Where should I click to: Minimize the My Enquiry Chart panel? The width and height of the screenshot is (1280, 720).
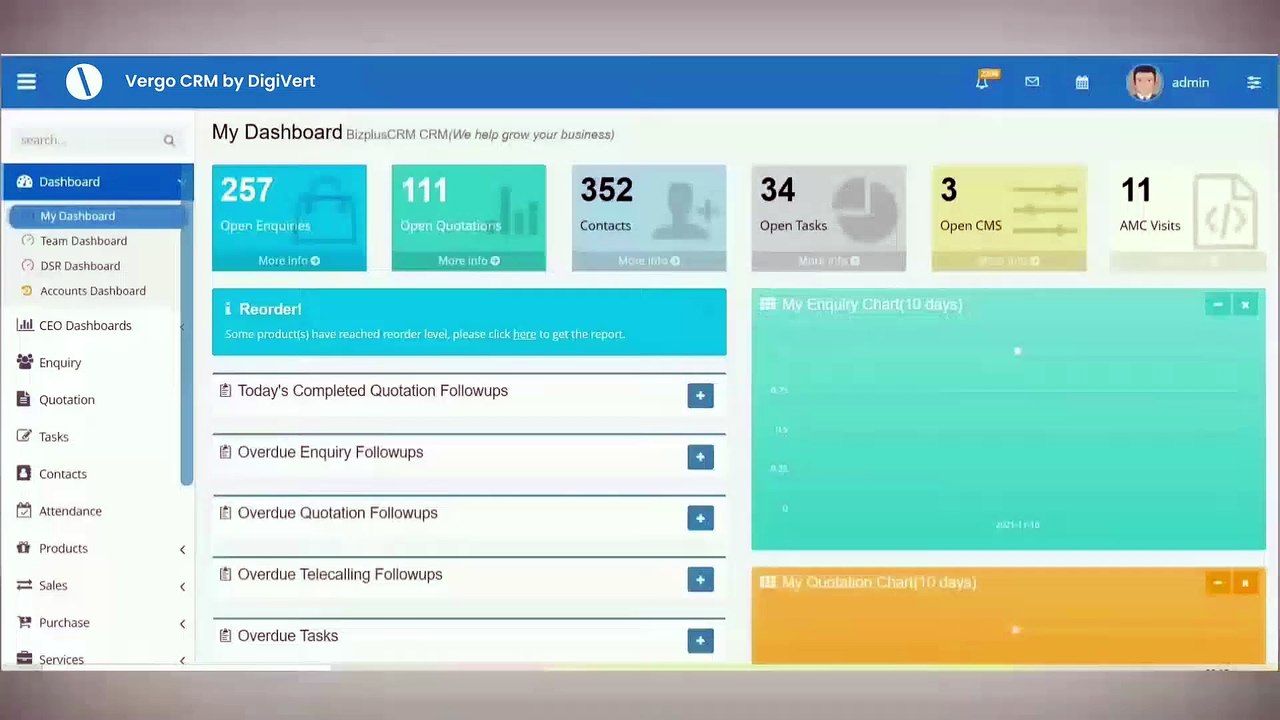click(x=1217, y=305)
